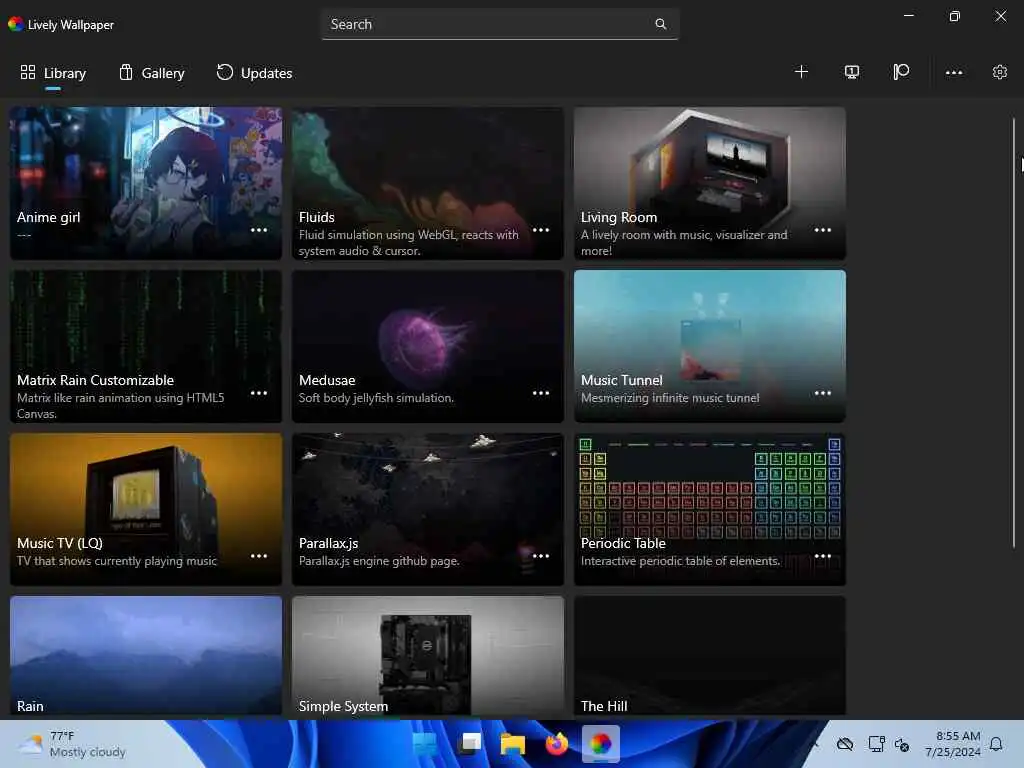1024x768 pixels.
Task: Open File Explorer from the taskbar
Action: tap(513, 744)
